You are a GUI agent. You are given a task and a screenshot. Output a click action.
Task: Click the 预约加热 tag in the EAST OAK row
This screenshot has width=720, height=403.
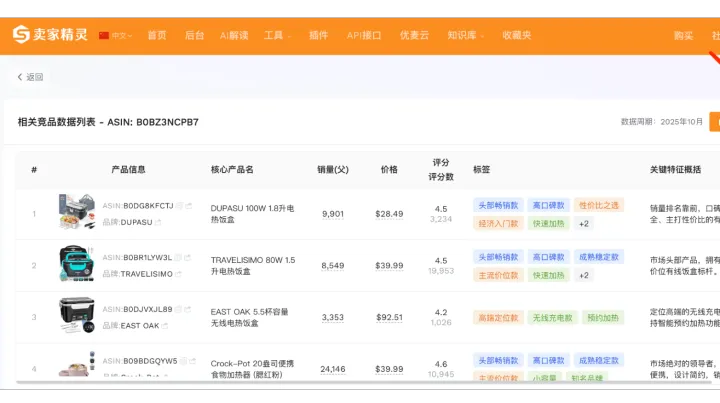click(x=603, y=318)
